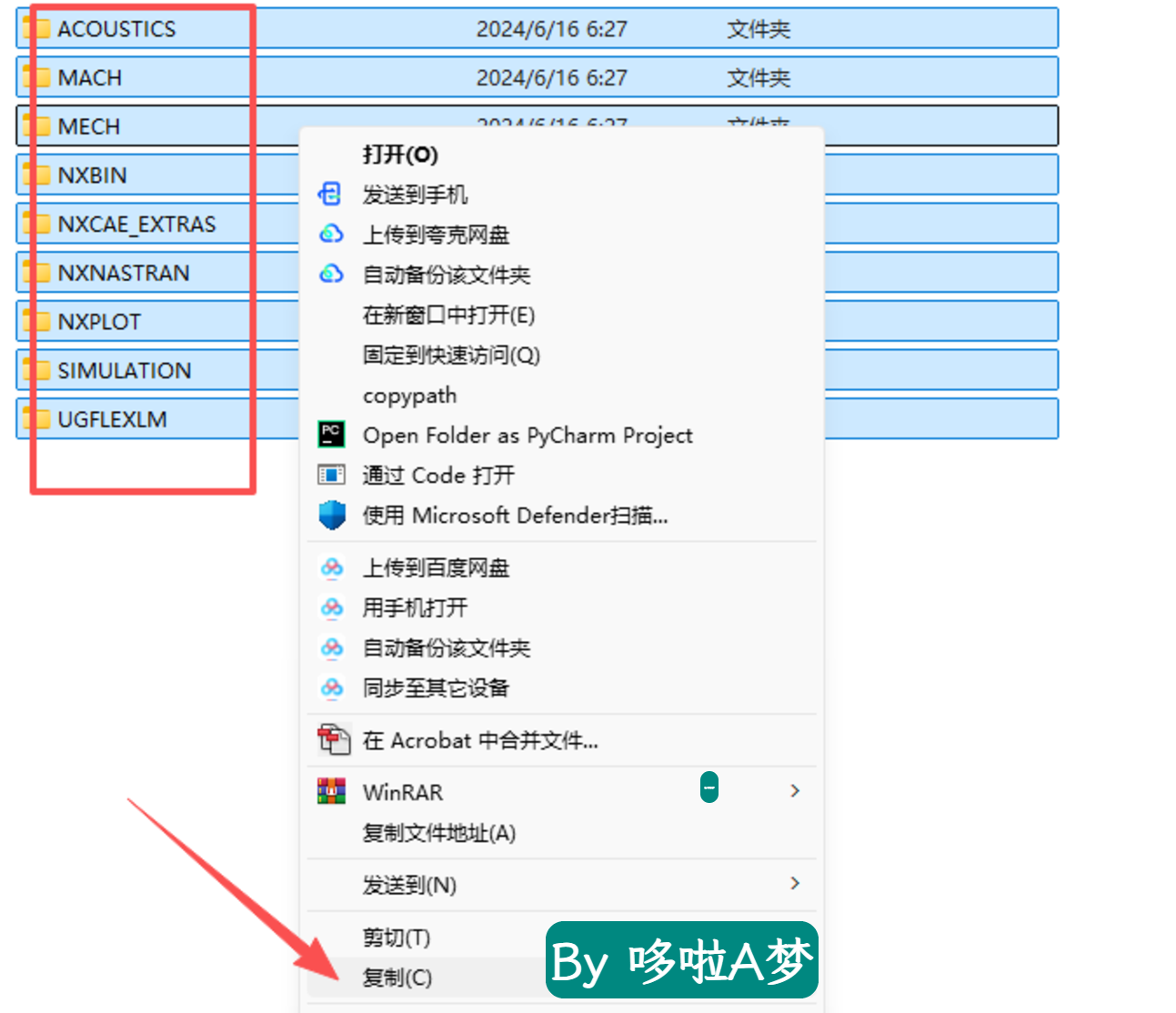Click the Quark cloud icon beside 自动备份该文件夹
Image resolution: width=1176 pixels, height=1013 pixels.
(x=331, y=274)
